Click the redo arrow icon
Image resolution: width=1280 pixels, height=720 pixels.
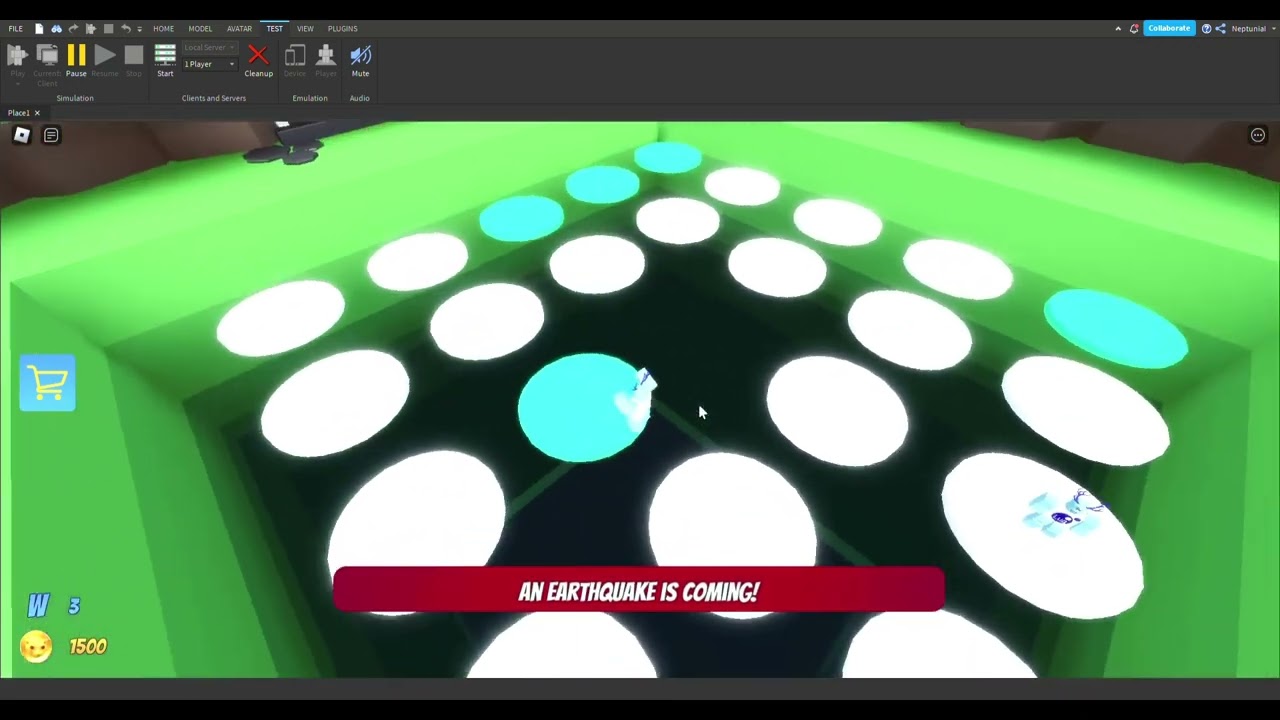click(73, 28)
